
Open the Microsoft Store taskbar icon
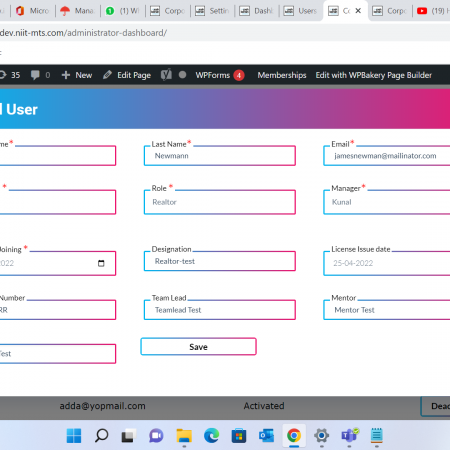click(239, 436)
